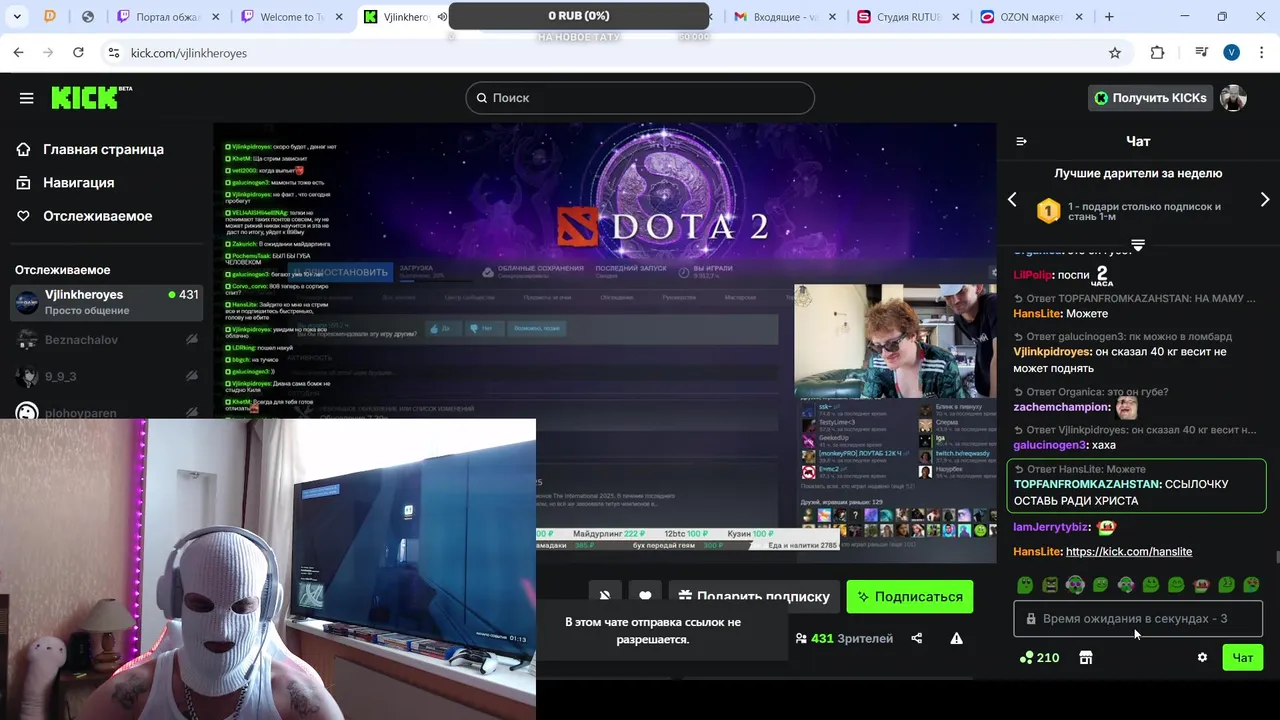Screen dimensions: 1280x720
Task: Go to Главная страница in sidebar
Action: click(91, 149)
